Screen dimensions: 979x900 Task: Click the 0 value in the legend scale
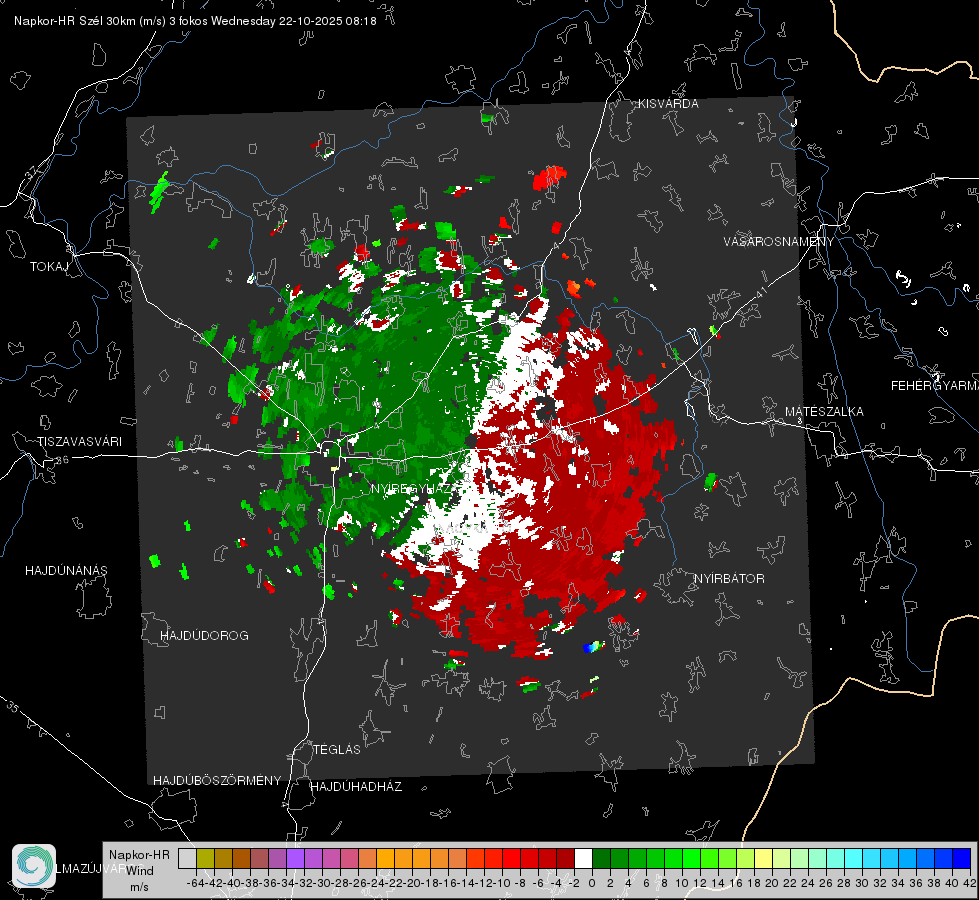point(592,883)
